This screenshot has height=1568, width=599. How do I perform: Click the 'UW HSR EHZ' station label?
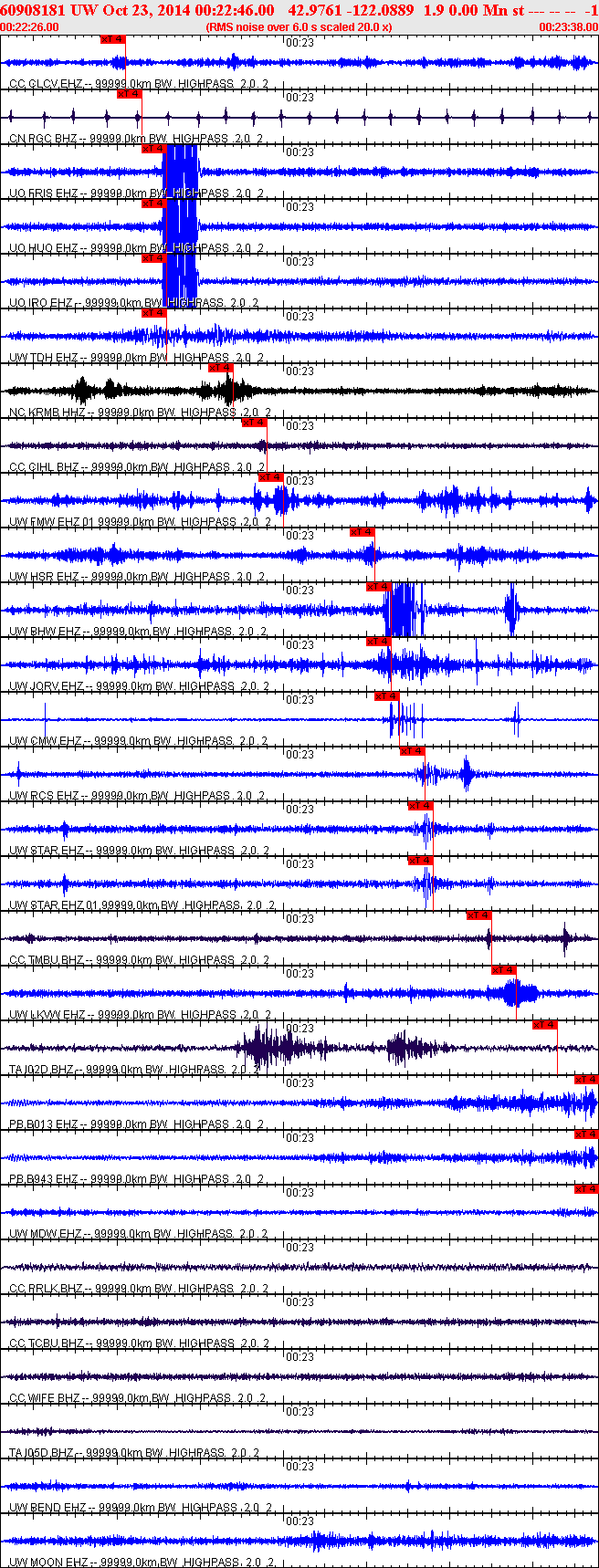click(x=44, y=577)
